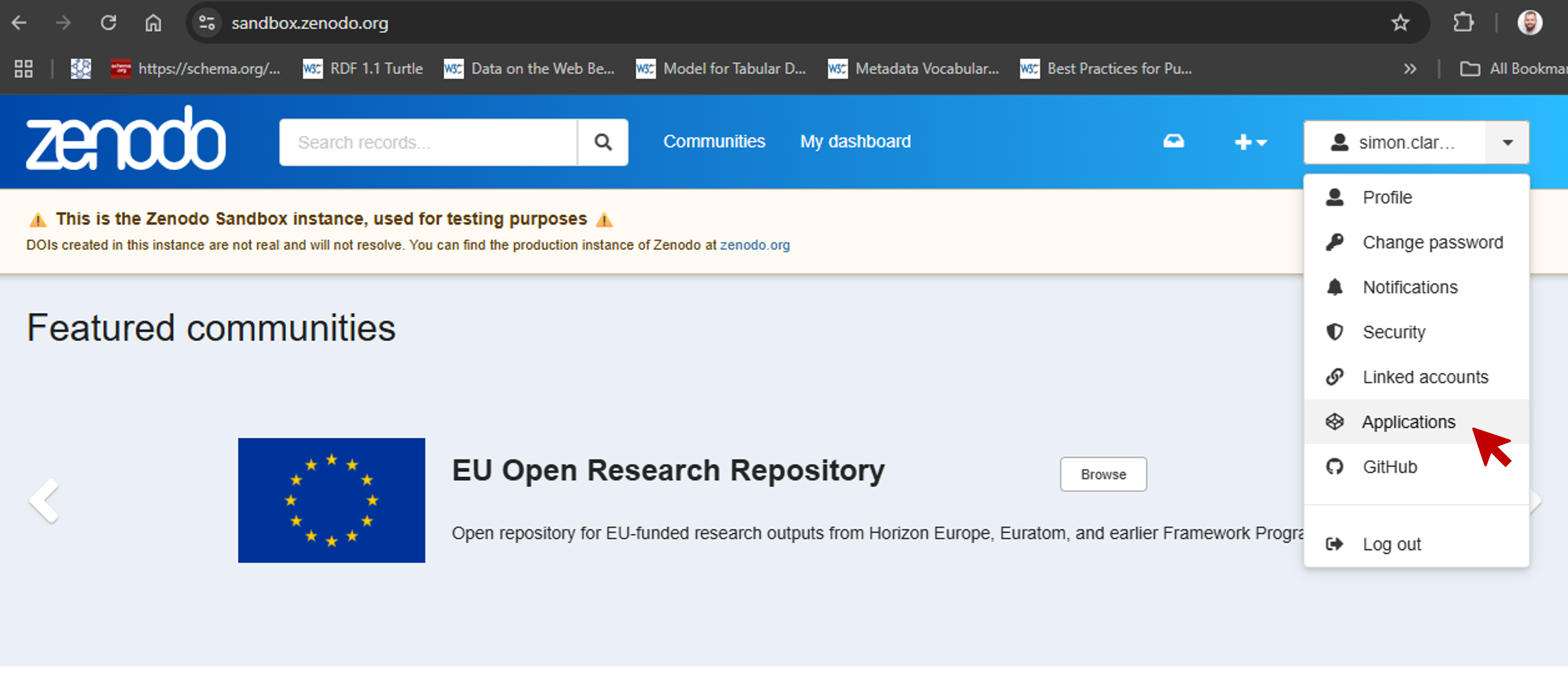Collapse the user menu dropdown arrow

point(1507,143)
